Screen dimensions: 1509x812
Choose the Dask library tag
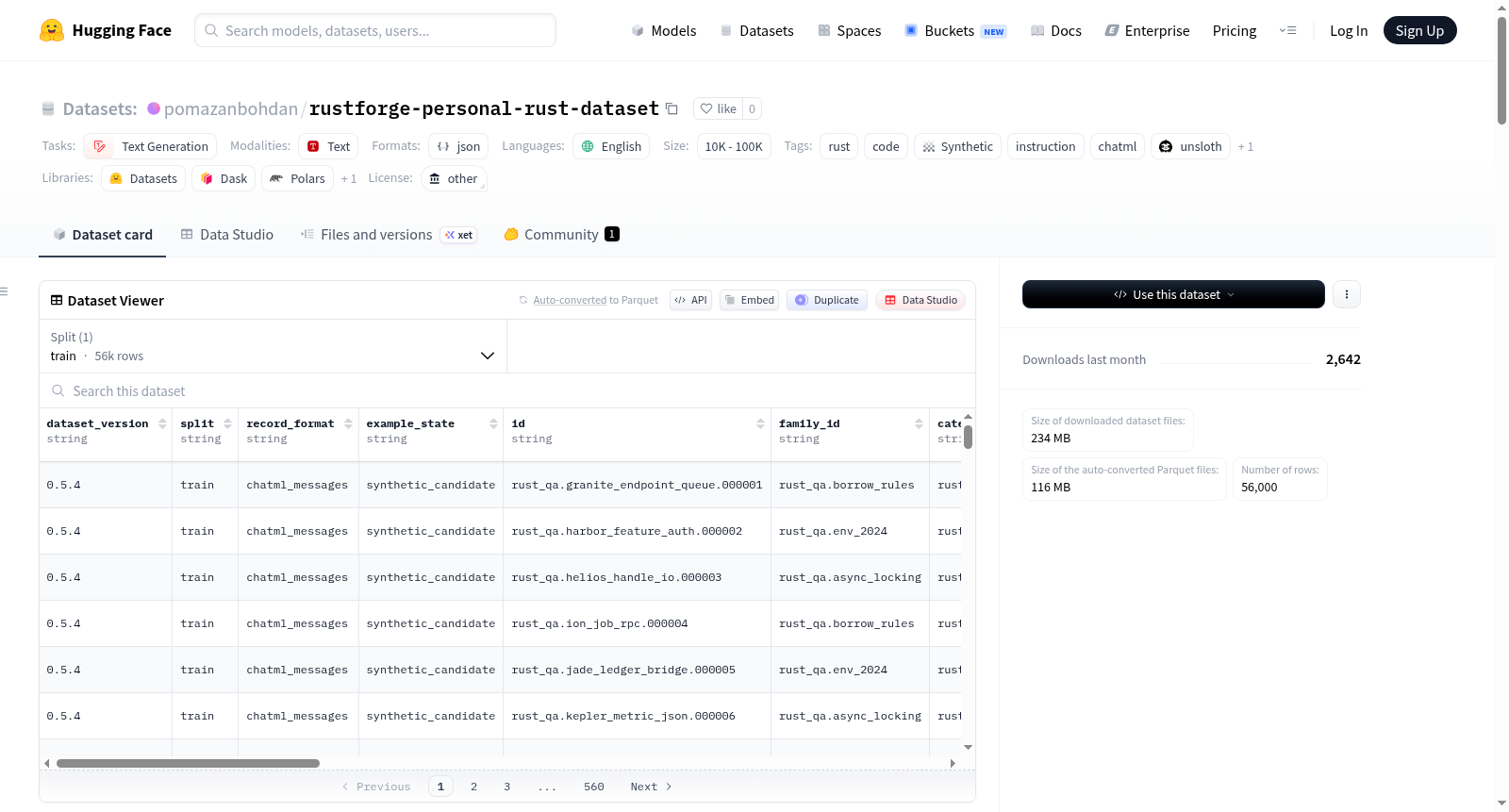pos(224,178)
